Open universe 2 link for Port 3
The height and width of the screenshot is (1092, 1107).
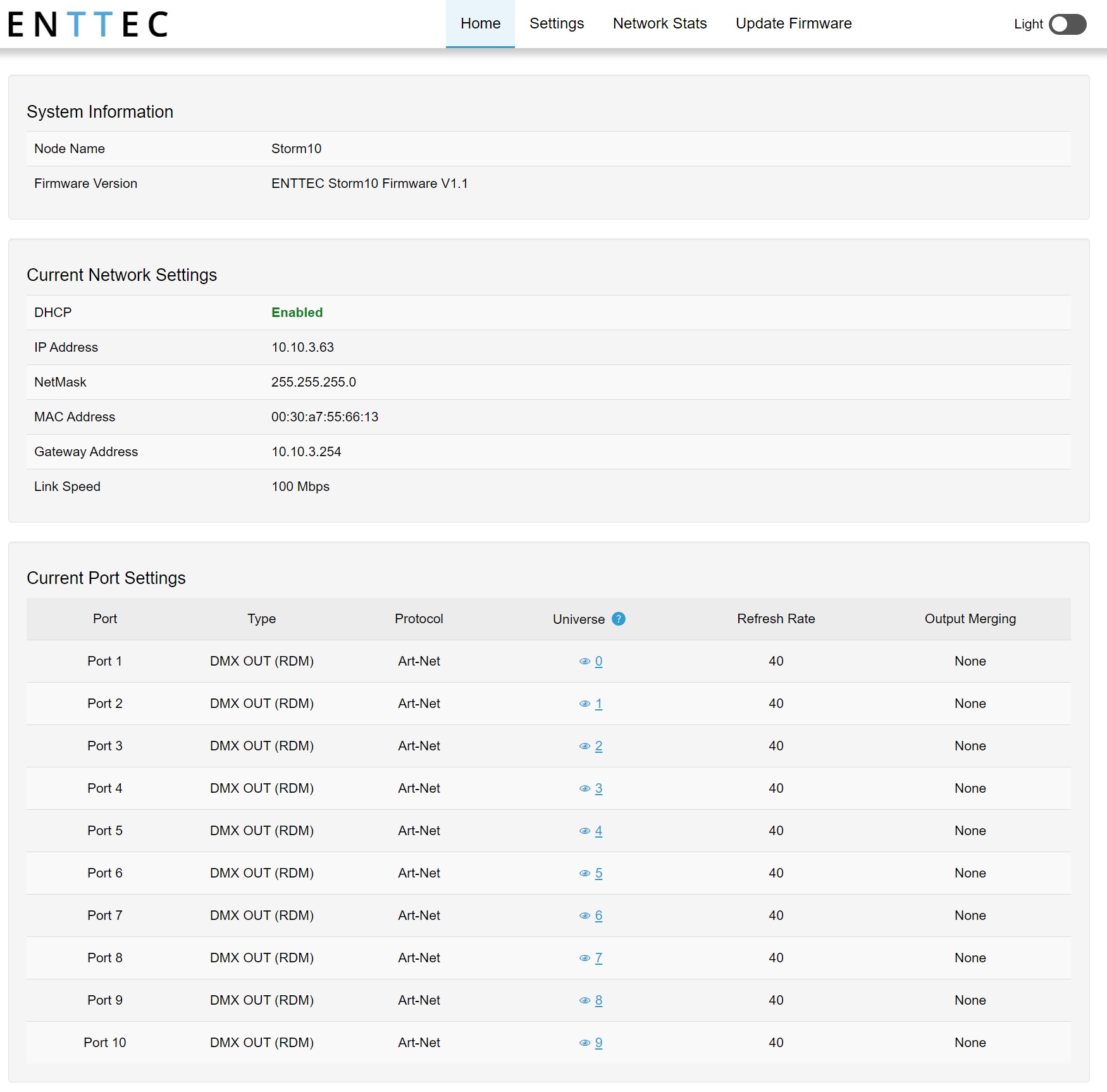coord(598,746)
